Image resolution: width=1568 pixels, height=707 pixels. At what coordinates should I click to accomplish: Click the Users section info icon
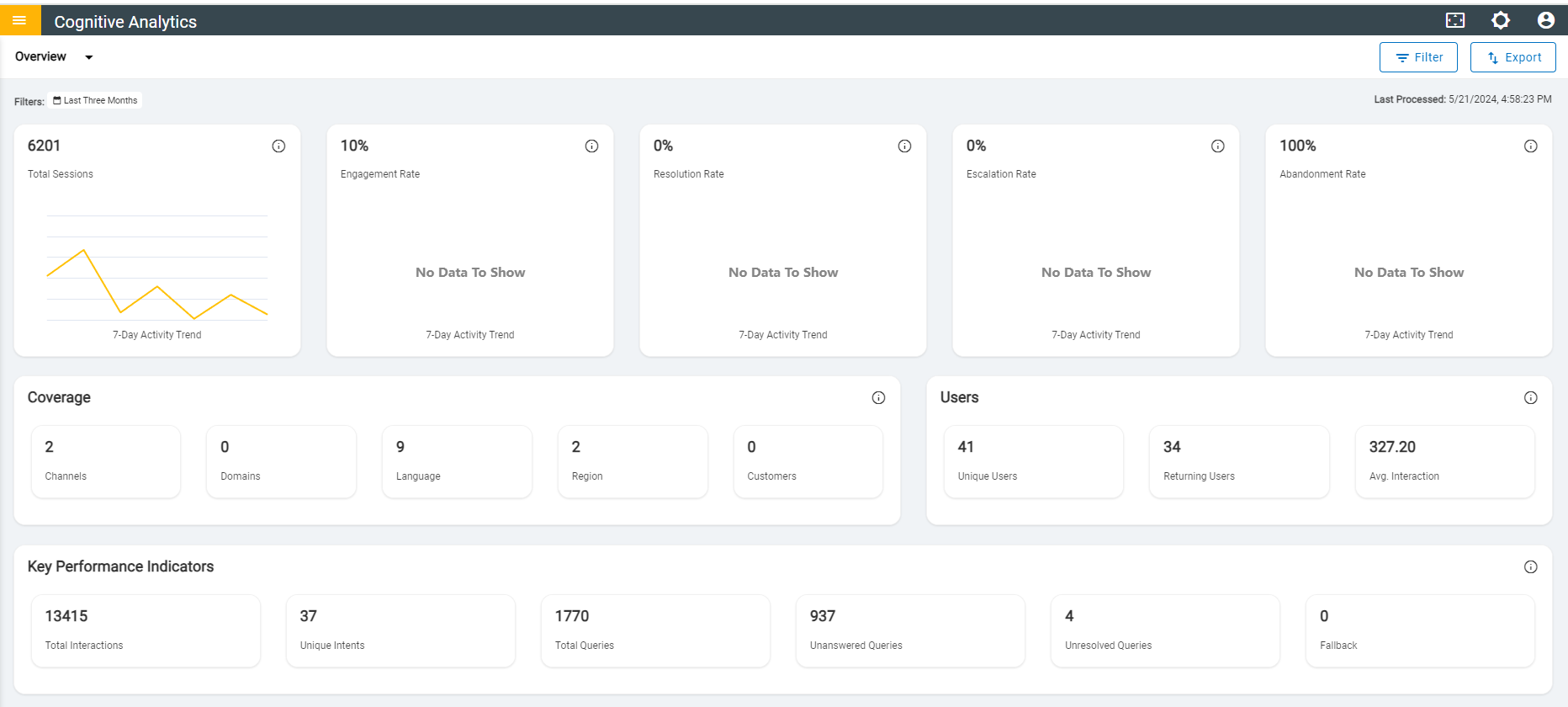pyautogui.click(x=1531, y=398)
